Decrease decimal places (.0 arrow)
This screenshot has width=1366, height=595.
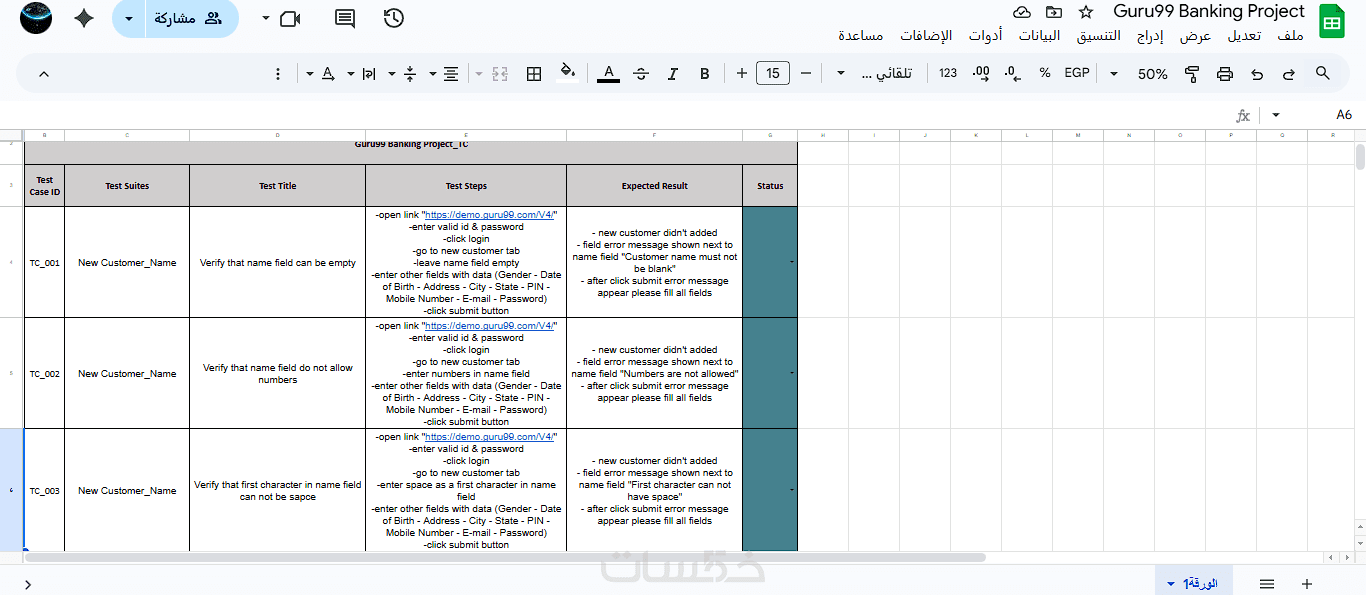click(x=1013, y=73)
